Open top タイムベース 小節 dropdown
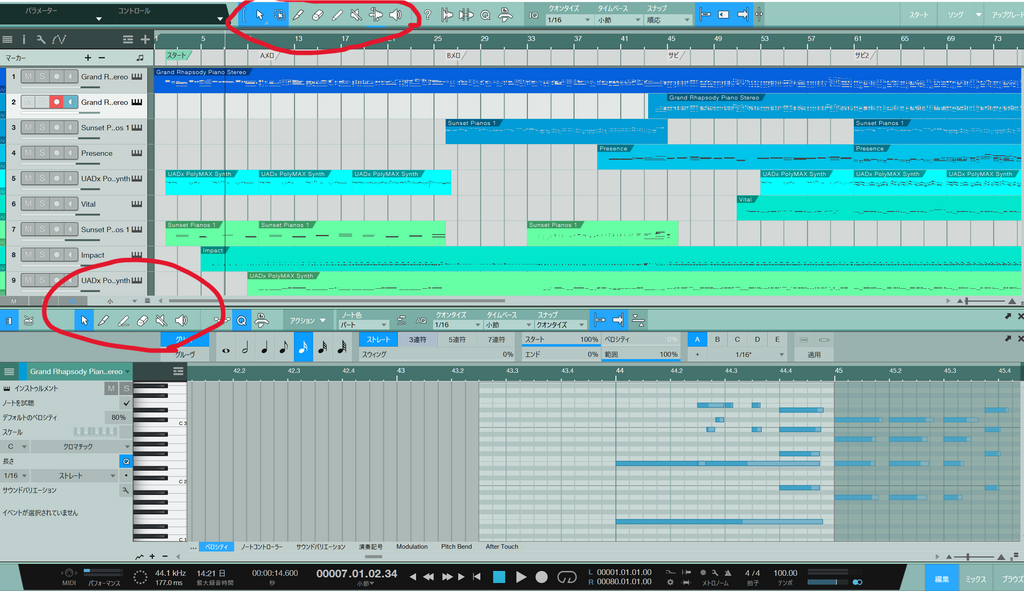The height and width of the screenshot is (591, 1024). (x=618, y=20)
